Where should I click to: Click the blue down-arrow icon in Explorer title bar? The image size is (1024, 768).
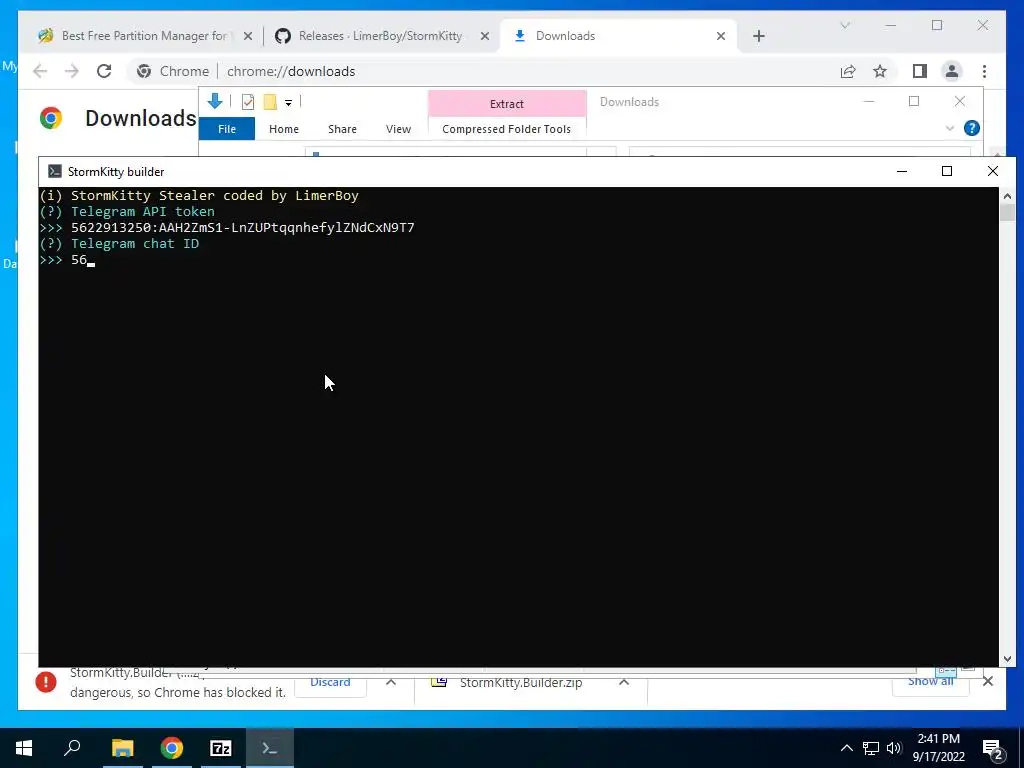click(215, 101)
